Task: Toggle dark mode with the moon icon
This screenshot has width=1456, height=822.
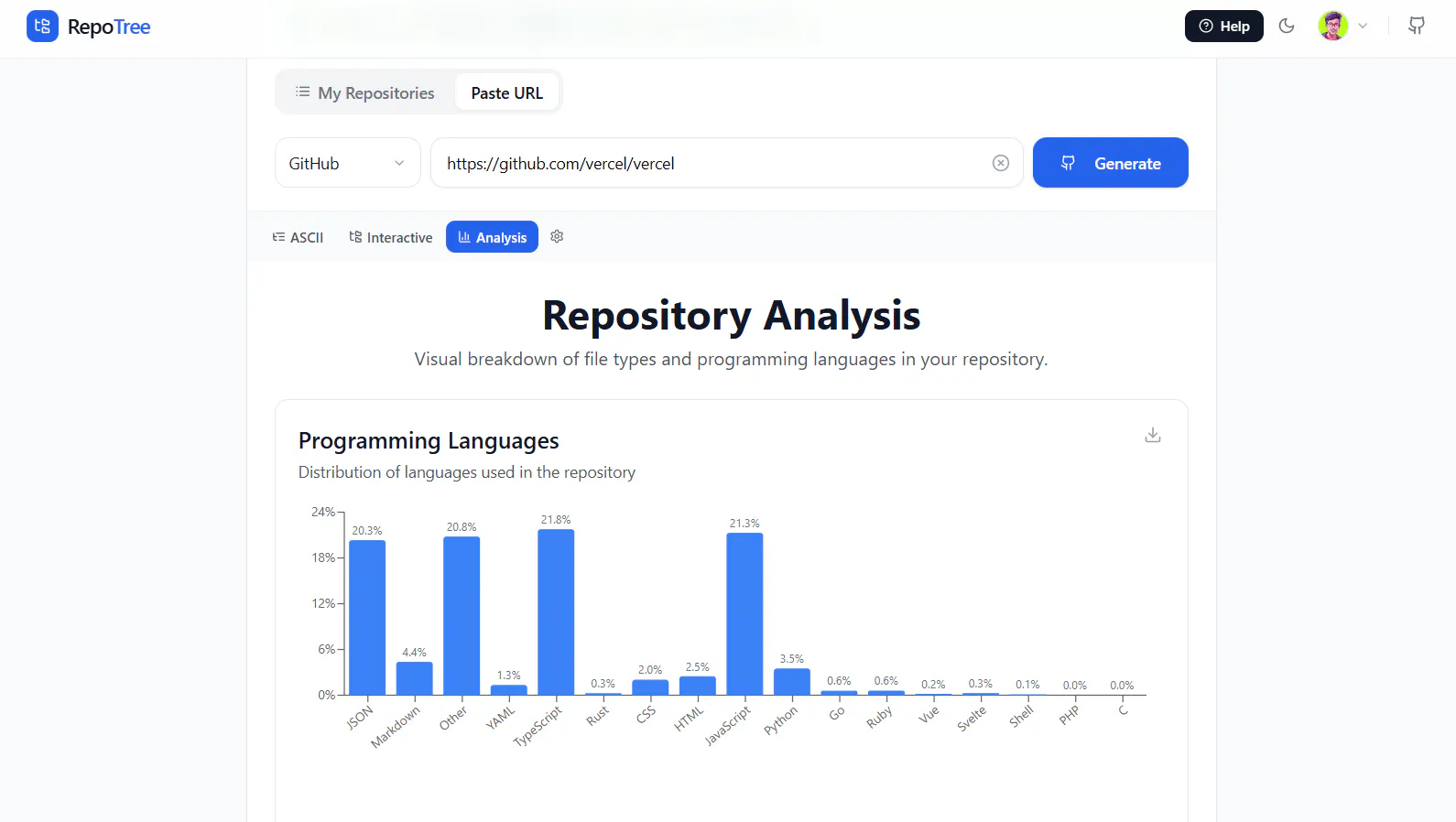Action: pos(1287,26)
